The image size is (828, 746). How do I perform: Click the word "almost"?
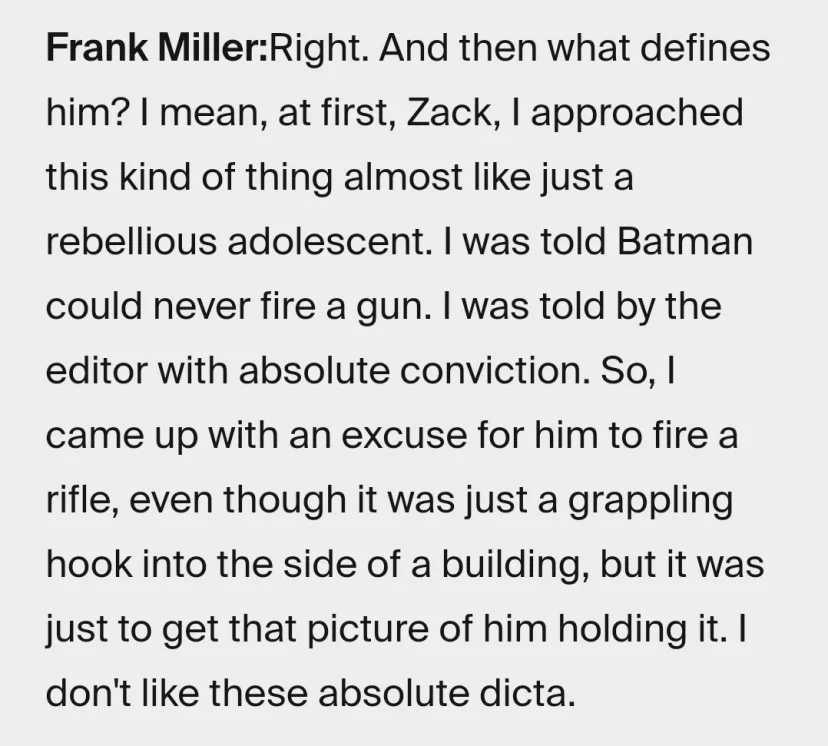pyautogui.click(x=403, y=177)
